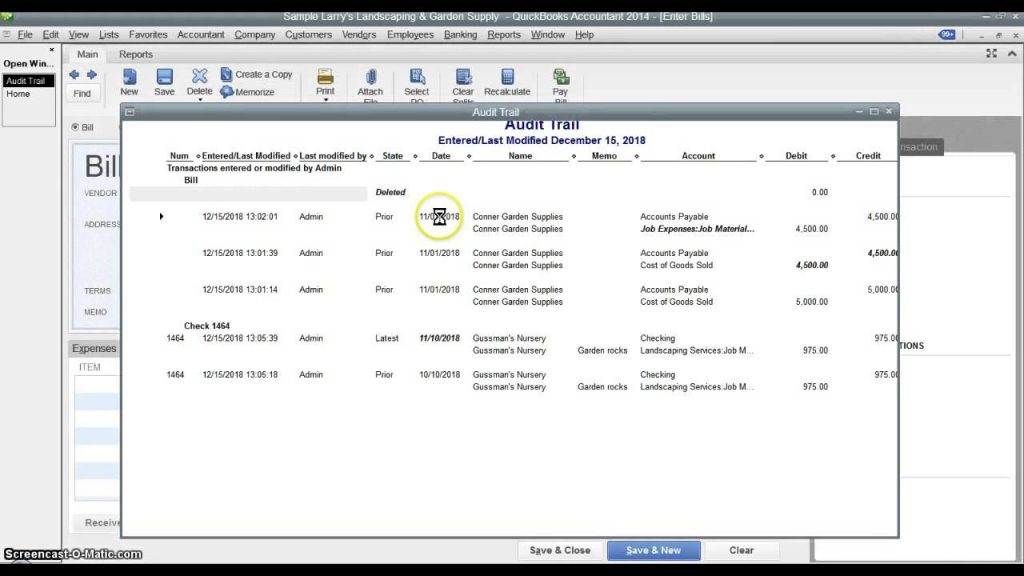
Task: Select Audit Trail in Open Windows list
Action: click(29, 81)
